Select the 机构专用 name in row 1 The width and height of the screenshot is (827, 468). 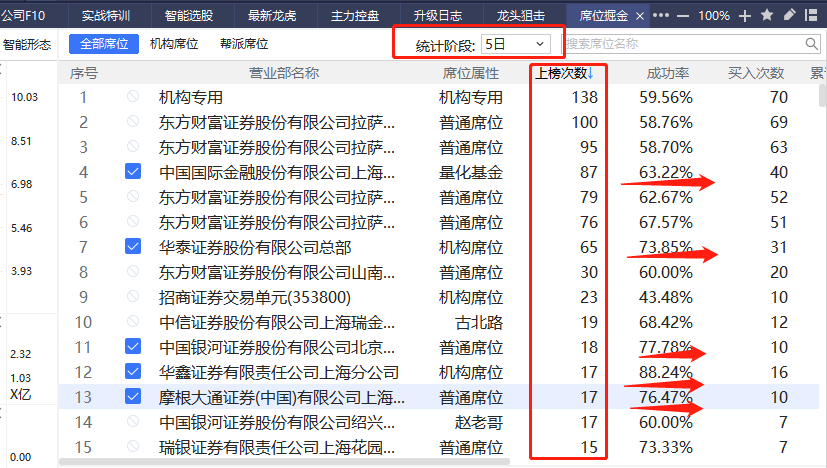191,97
